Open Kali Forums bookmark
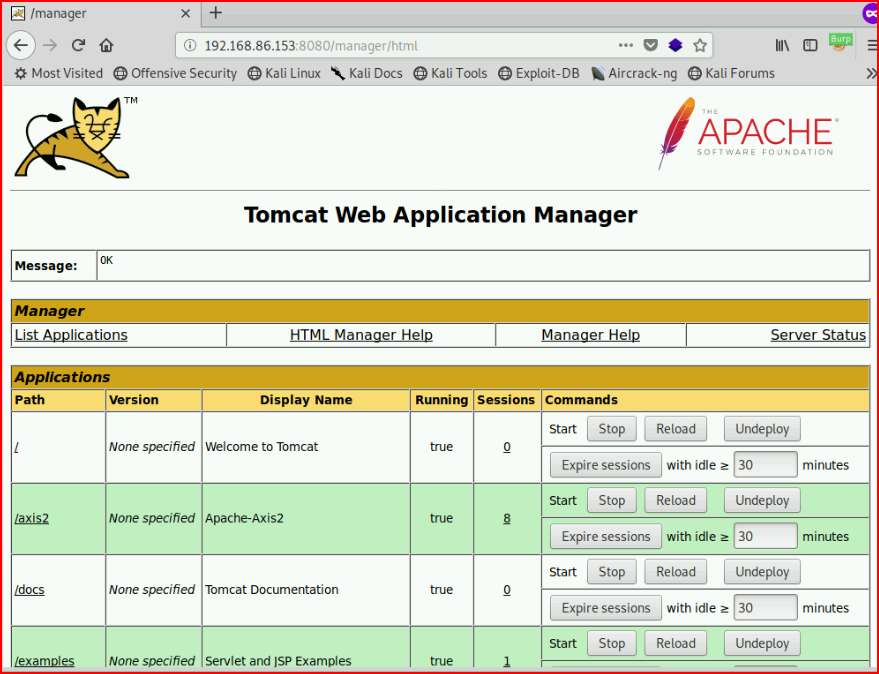Viewport: 879px width, 674px height. 732,73
